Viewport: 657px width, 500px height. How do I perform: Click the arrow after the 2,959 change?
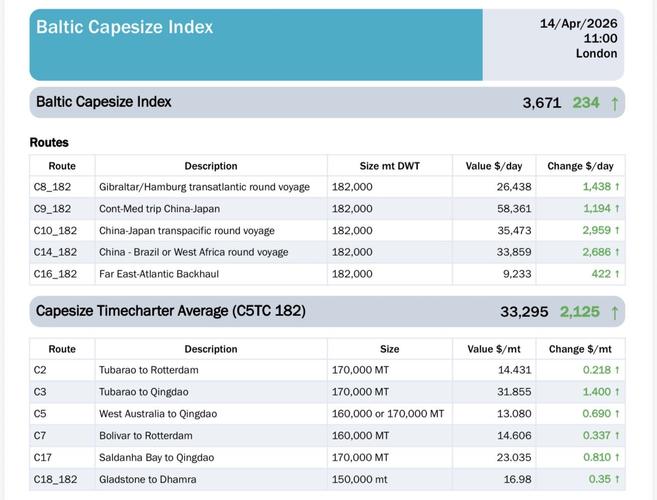click(617, 231)
